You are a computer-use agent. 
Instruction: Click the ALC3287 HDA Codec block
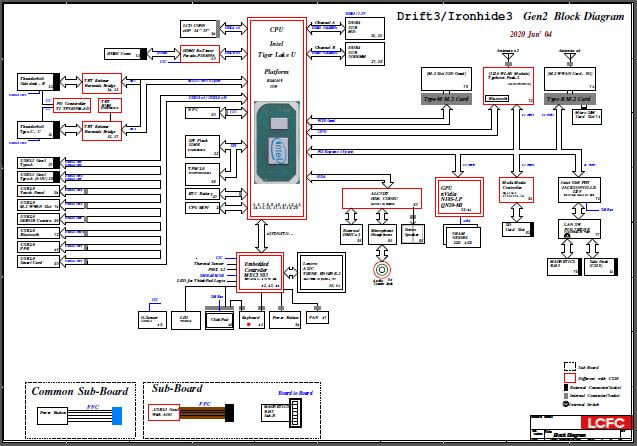(367, 197)
